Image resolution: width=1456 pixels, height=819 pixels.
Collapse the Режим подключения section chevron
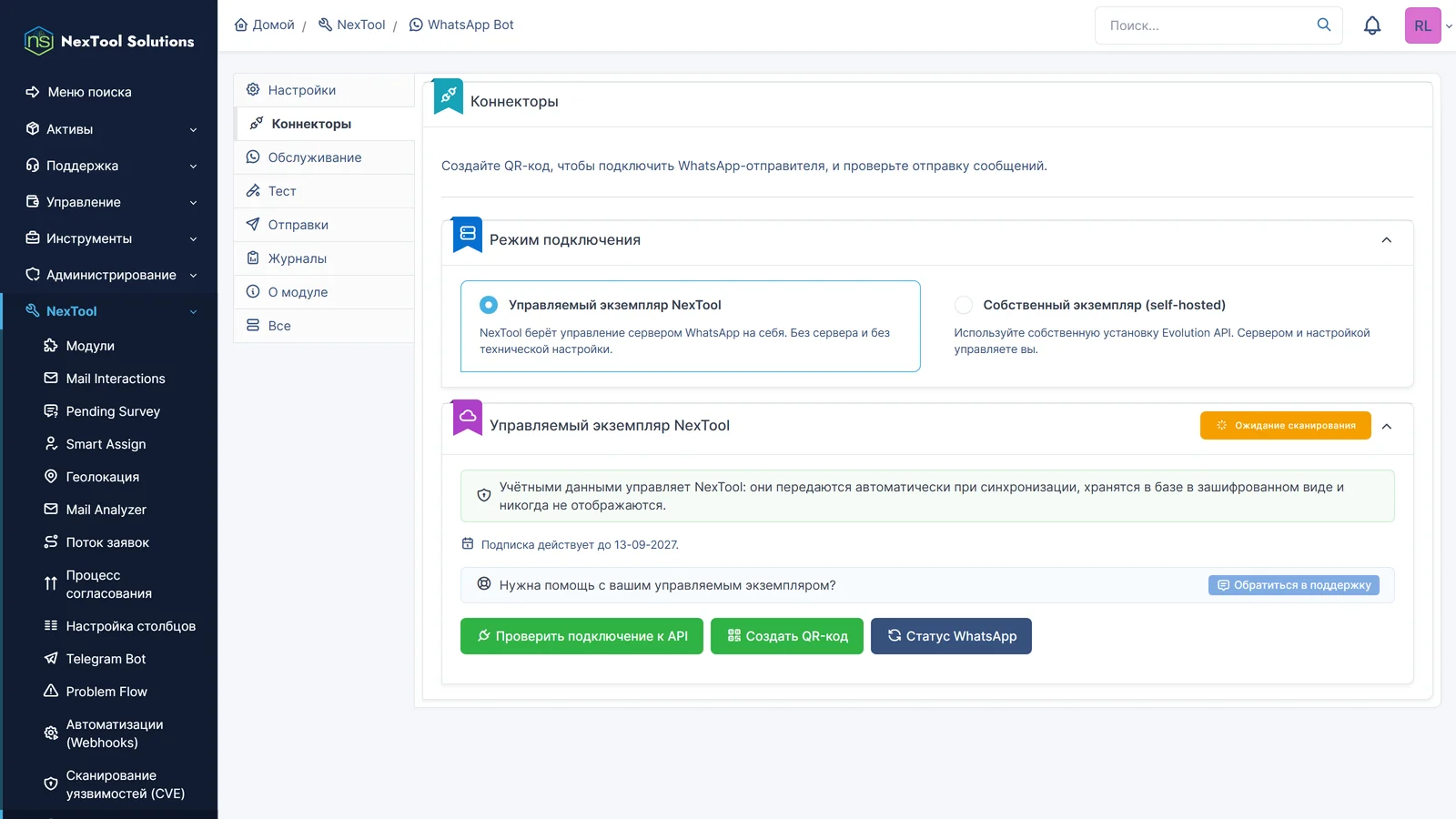(x=1387, y=240)
